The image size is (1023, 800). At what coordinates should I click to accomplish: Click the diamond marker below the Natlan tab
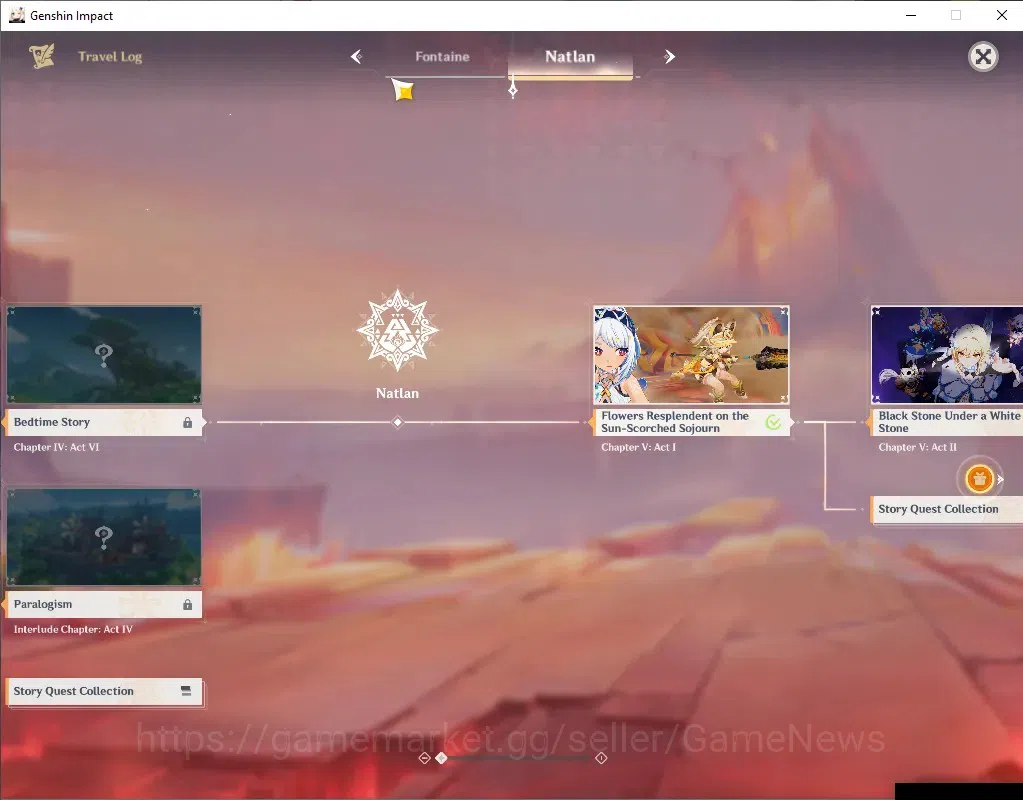(x=513, y=89)
